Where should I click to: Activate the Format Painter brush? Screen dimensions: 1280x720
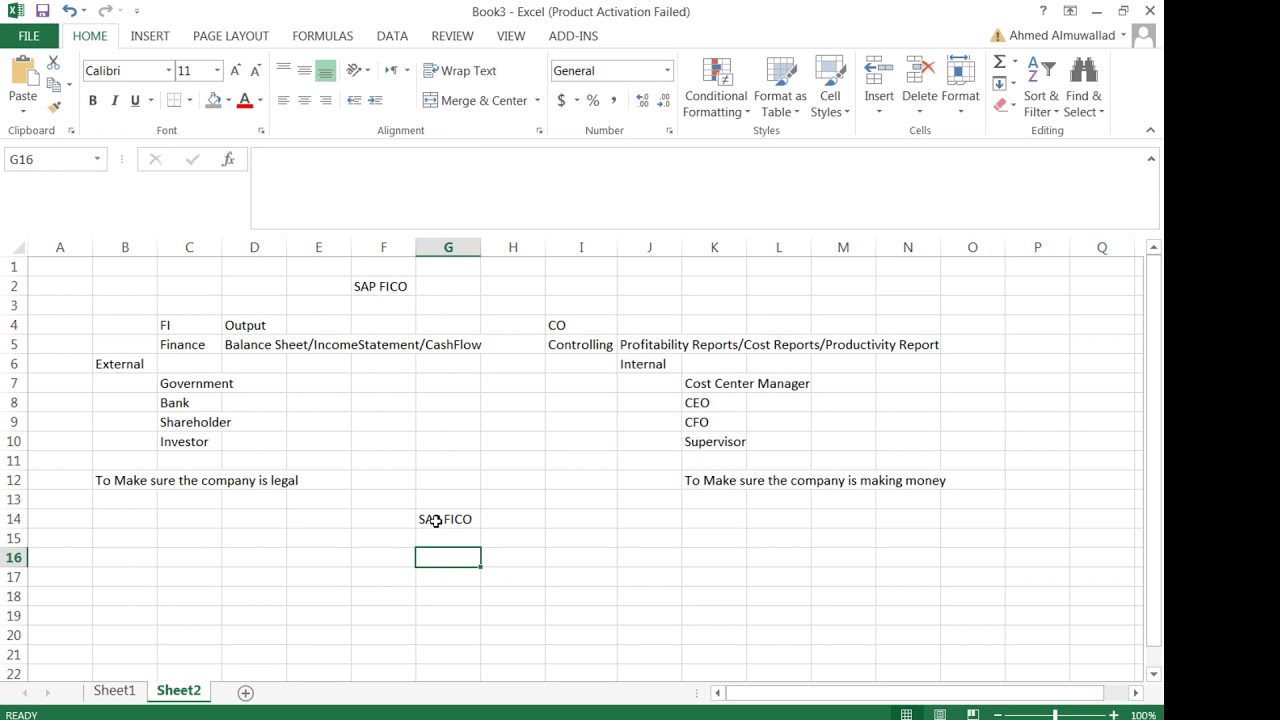pyautogui.click(x=53, y=107)
